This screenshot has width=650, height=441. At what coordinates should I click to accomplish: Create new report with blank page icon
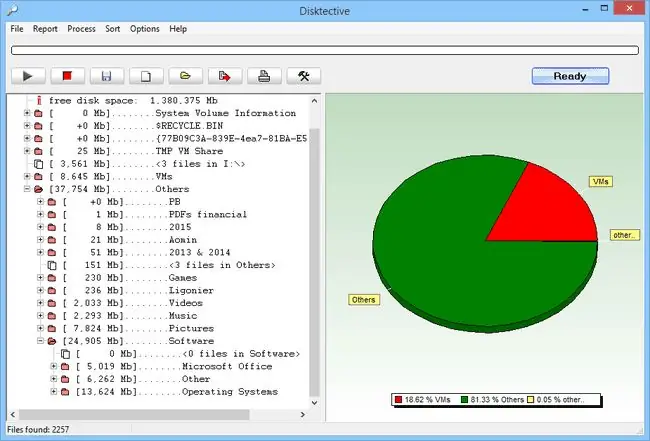tap(146, 76)
